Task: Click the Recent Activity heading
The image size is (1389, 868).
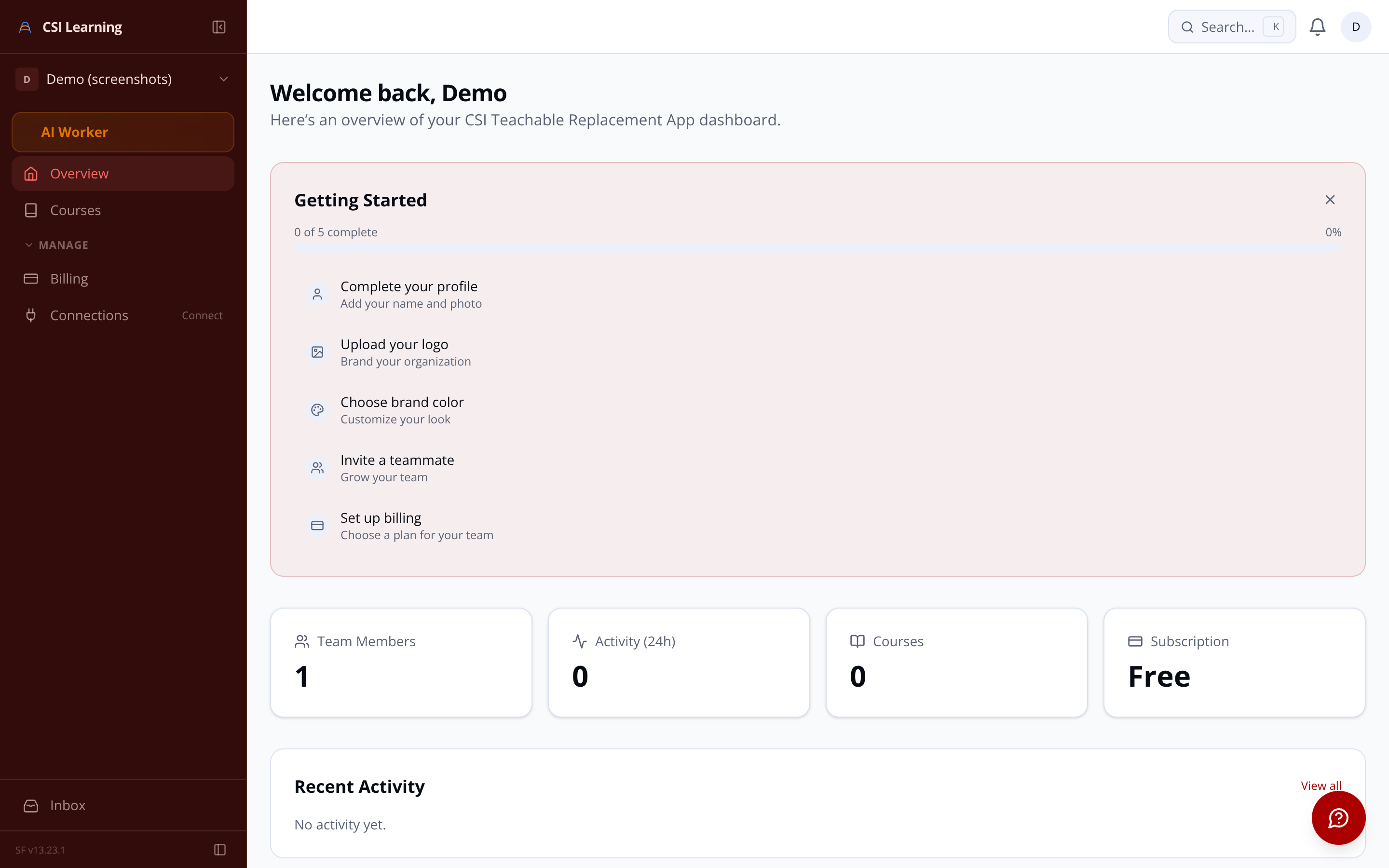Action: 359,786
